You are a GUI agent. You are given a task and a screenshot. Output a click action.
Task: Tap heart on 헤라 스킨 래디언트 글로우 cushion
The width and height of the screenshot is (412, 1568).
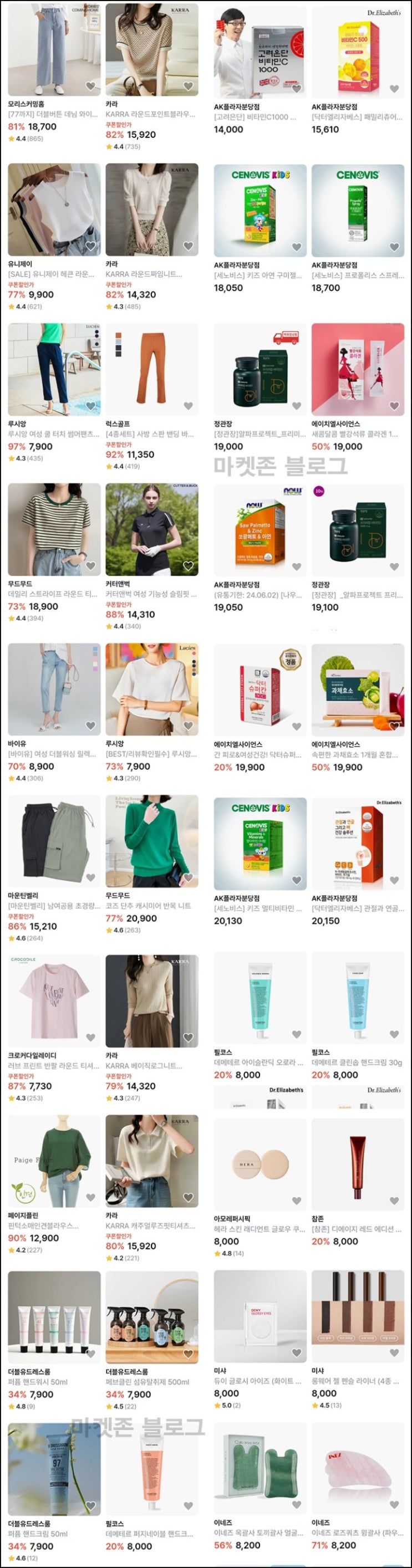tap(296, 1201)
